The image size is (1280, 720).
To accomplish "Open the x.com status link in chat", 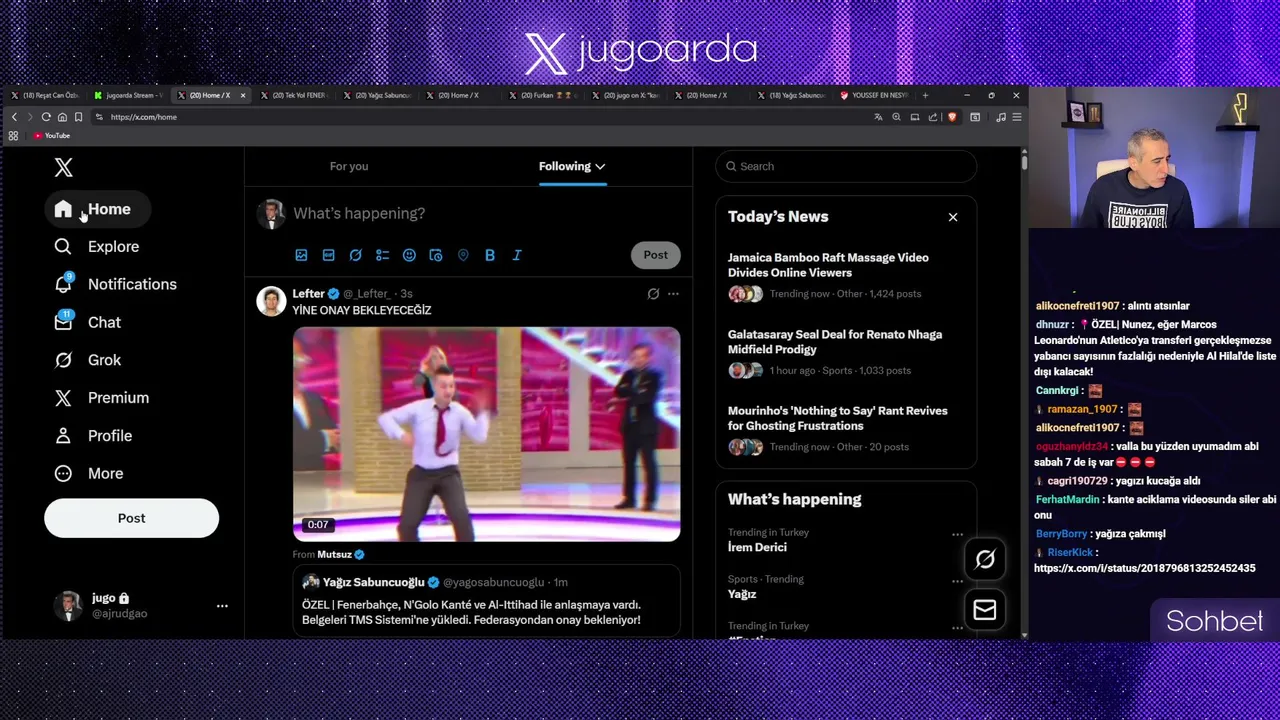I will click(x=1144, y=568).
